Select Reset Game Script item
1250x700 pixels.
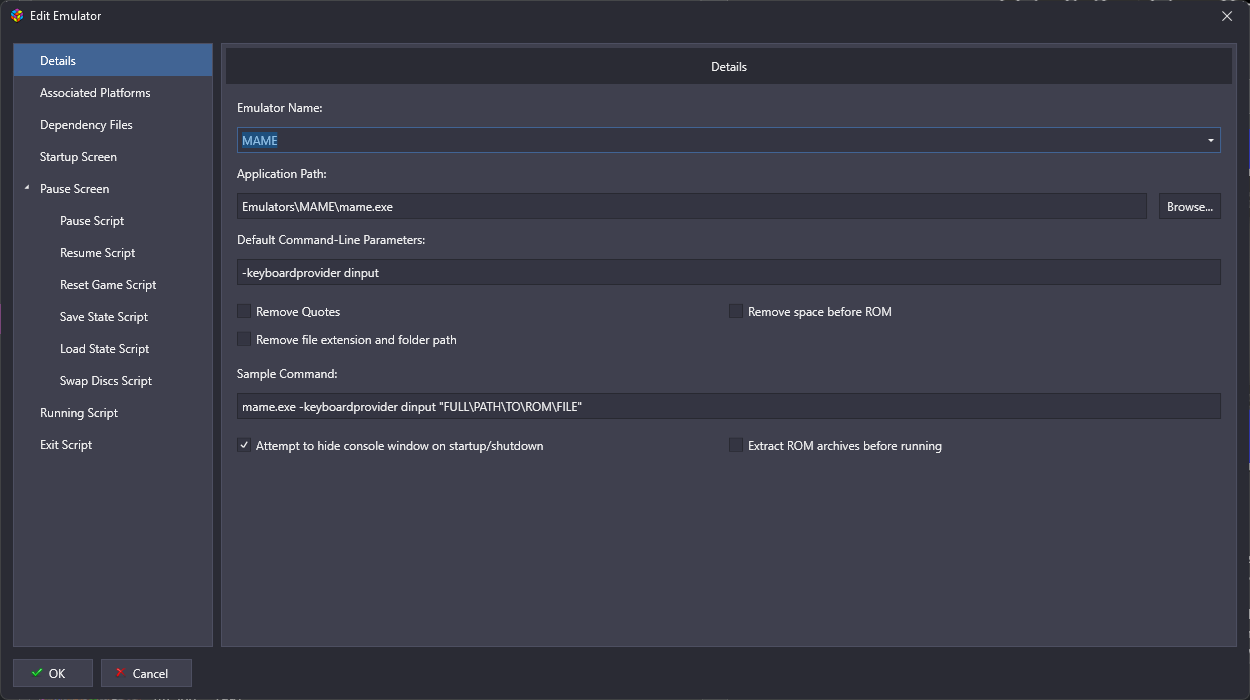click(x=108, y=284)
